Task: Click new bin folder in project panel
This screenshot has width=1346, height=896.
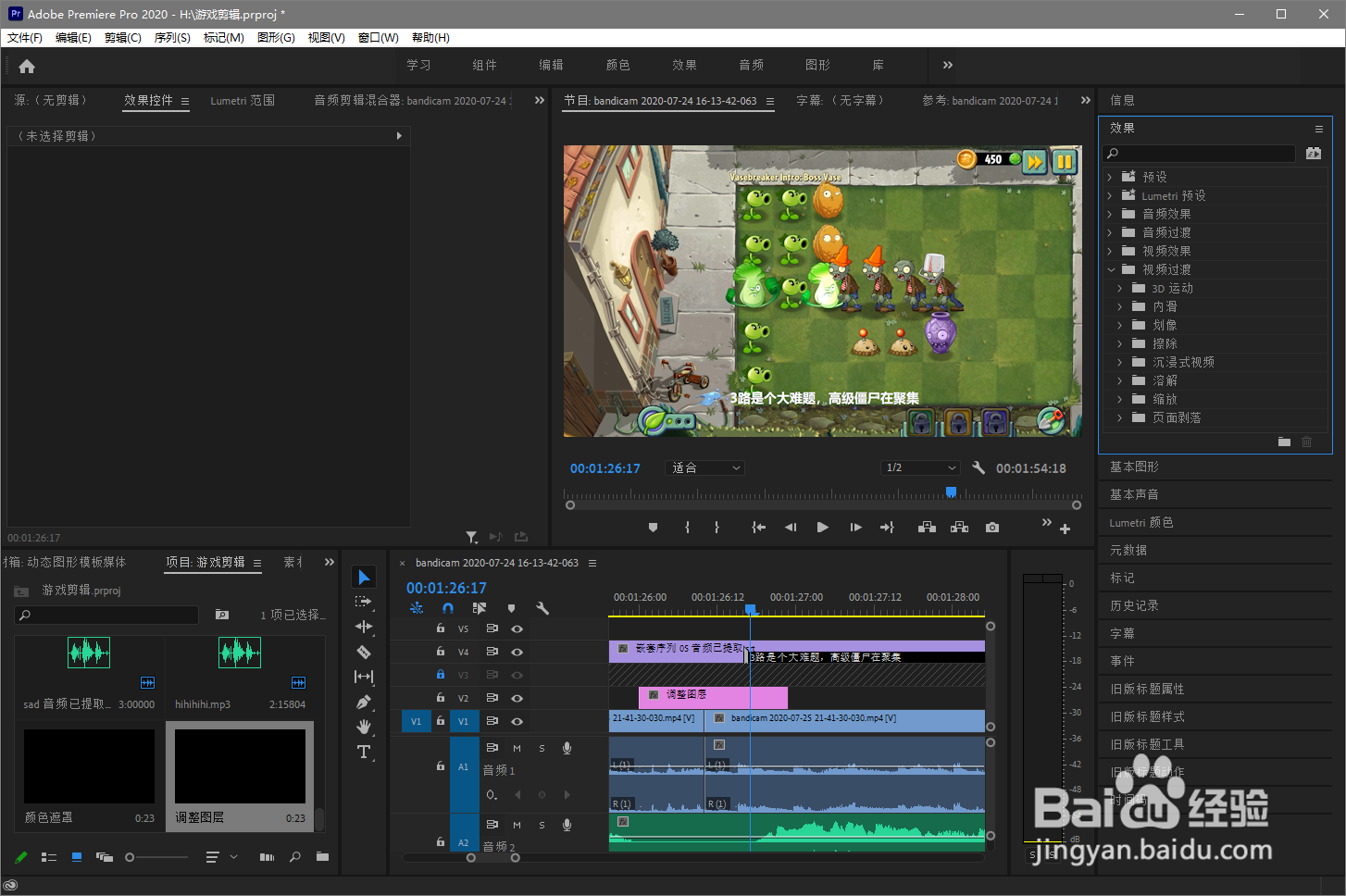Action: [322, 857]
